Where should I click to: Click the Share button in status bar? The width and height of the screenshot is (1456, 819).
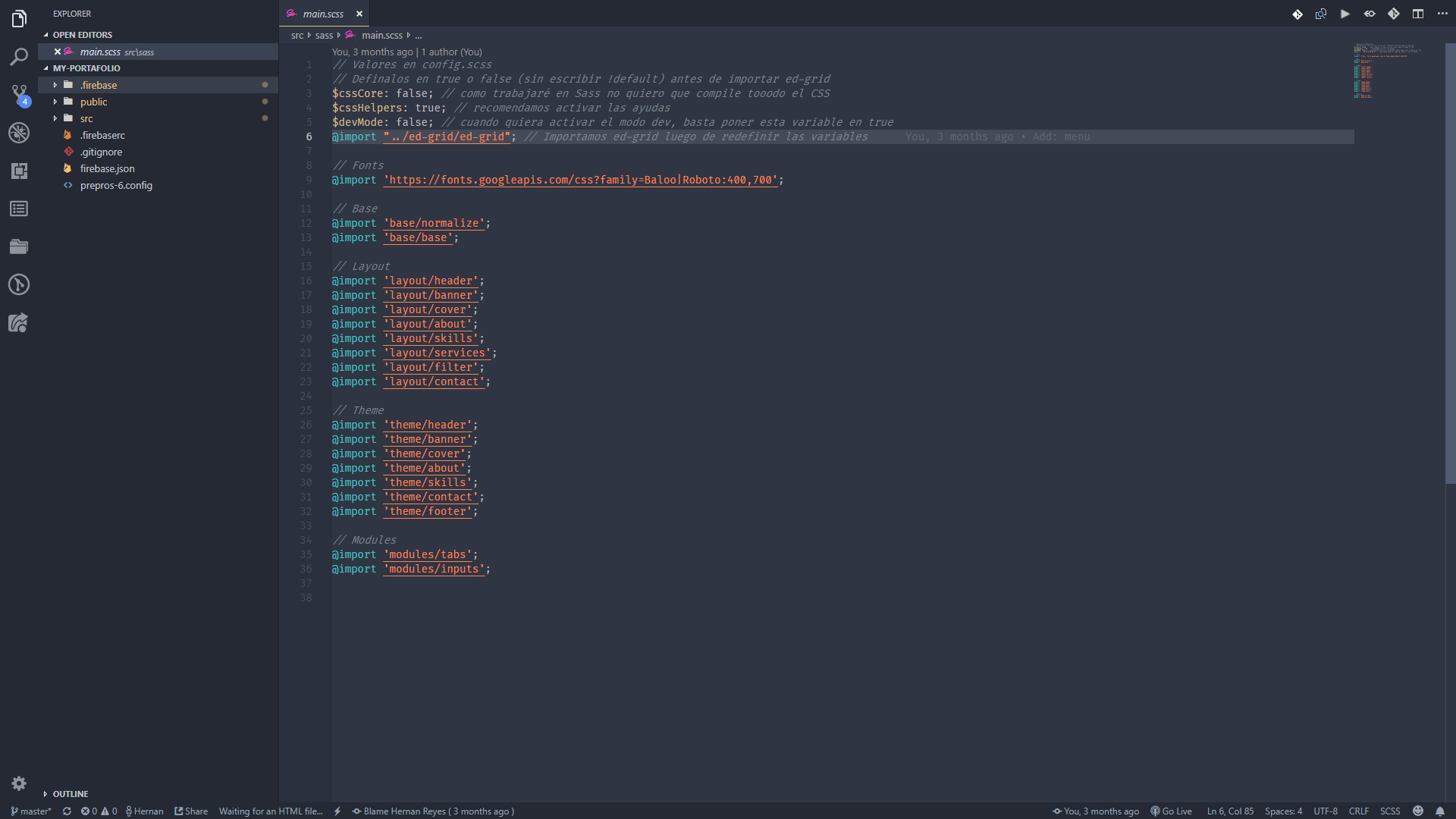(191, 811)
